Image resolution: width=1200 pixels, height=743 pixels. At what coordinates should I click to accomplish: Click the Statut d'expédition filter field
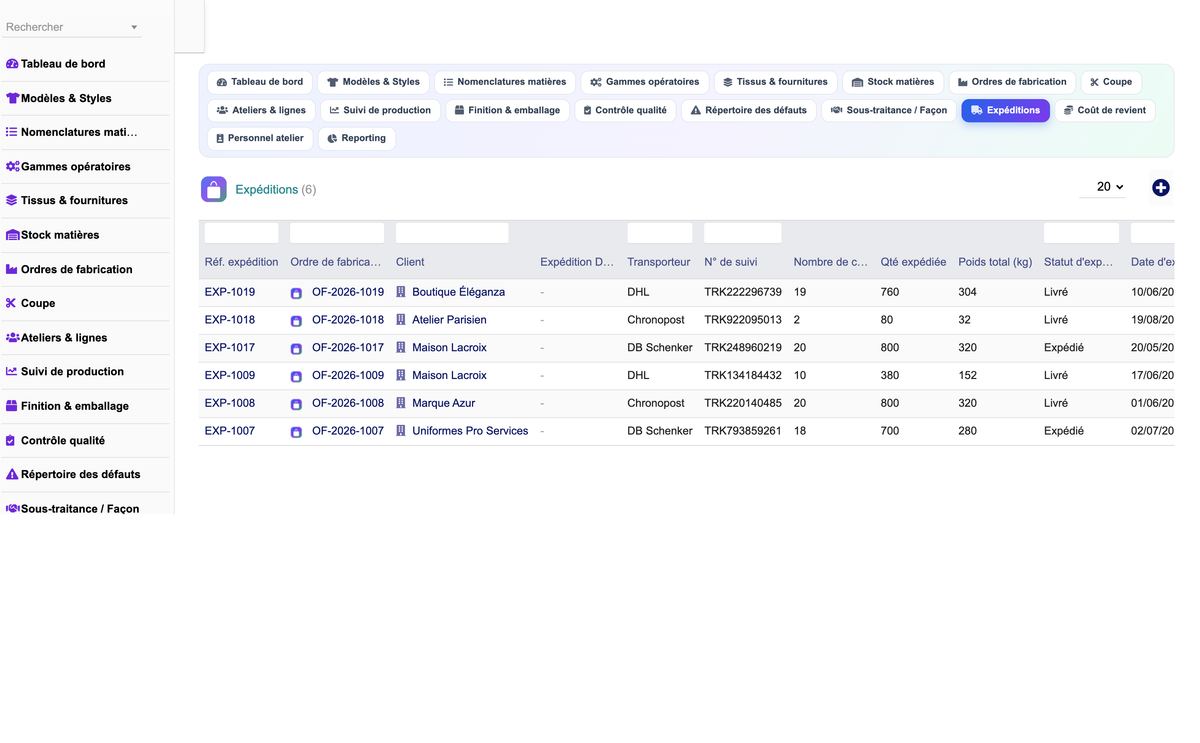coord(1081,233)
